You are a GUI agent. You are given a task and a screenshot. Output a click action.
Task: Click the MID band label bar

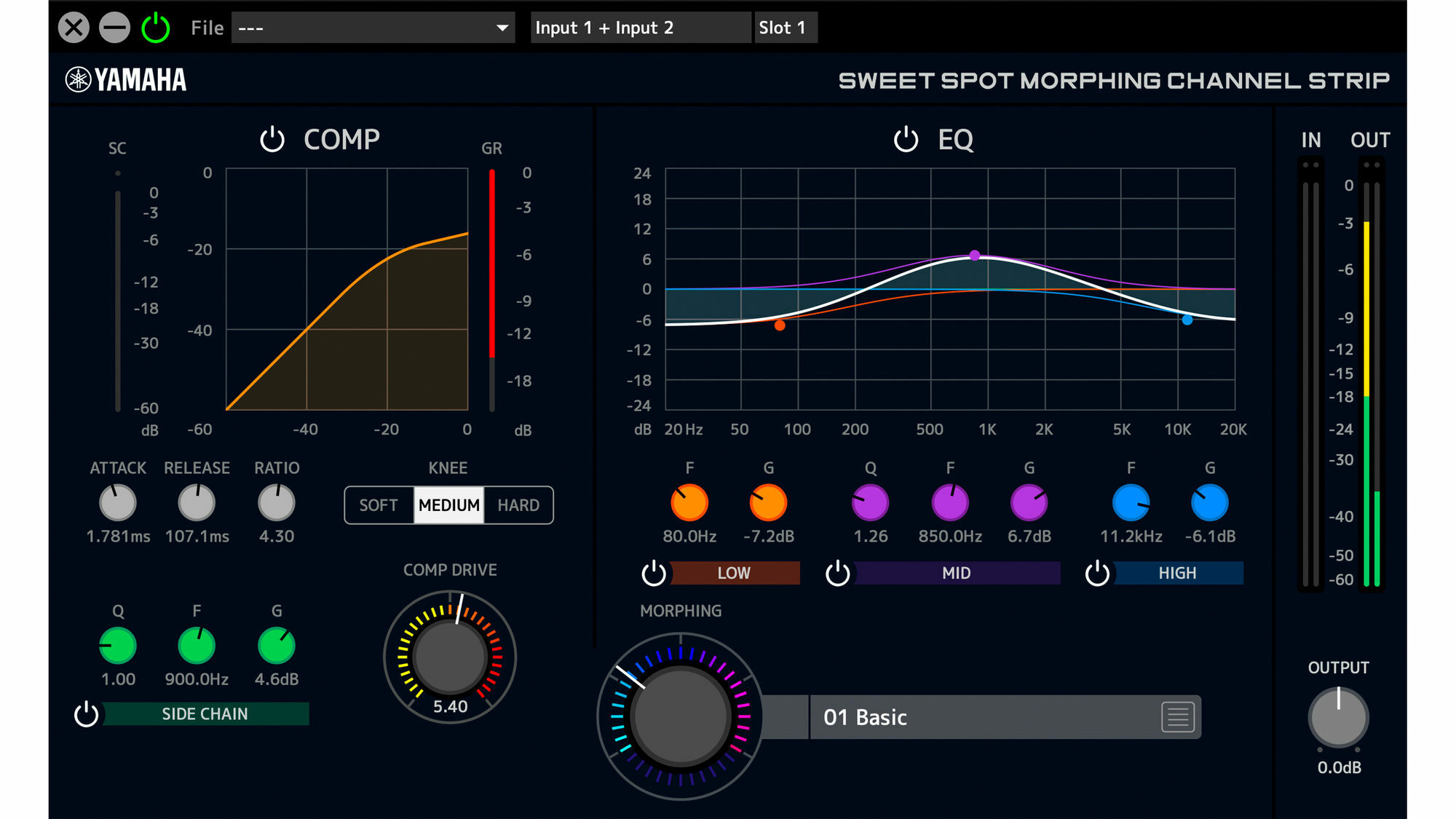click(957, 573)
